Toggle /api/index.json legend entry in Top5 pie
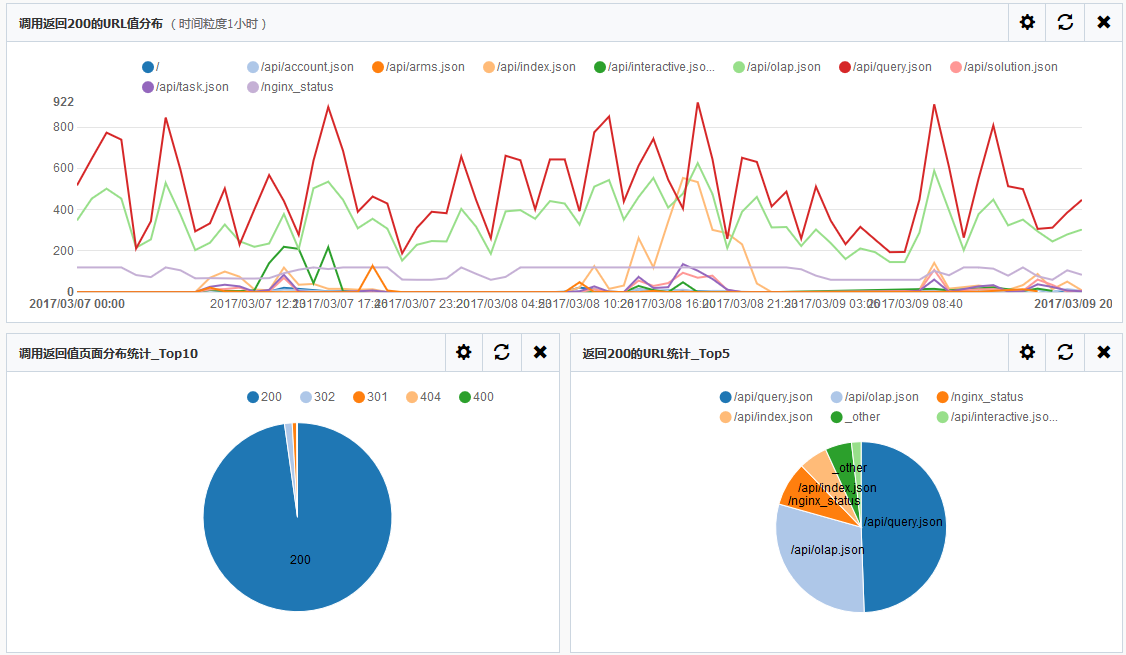Image resolution: width=1126 pixels, height=655 pixels. pos(766,417)
